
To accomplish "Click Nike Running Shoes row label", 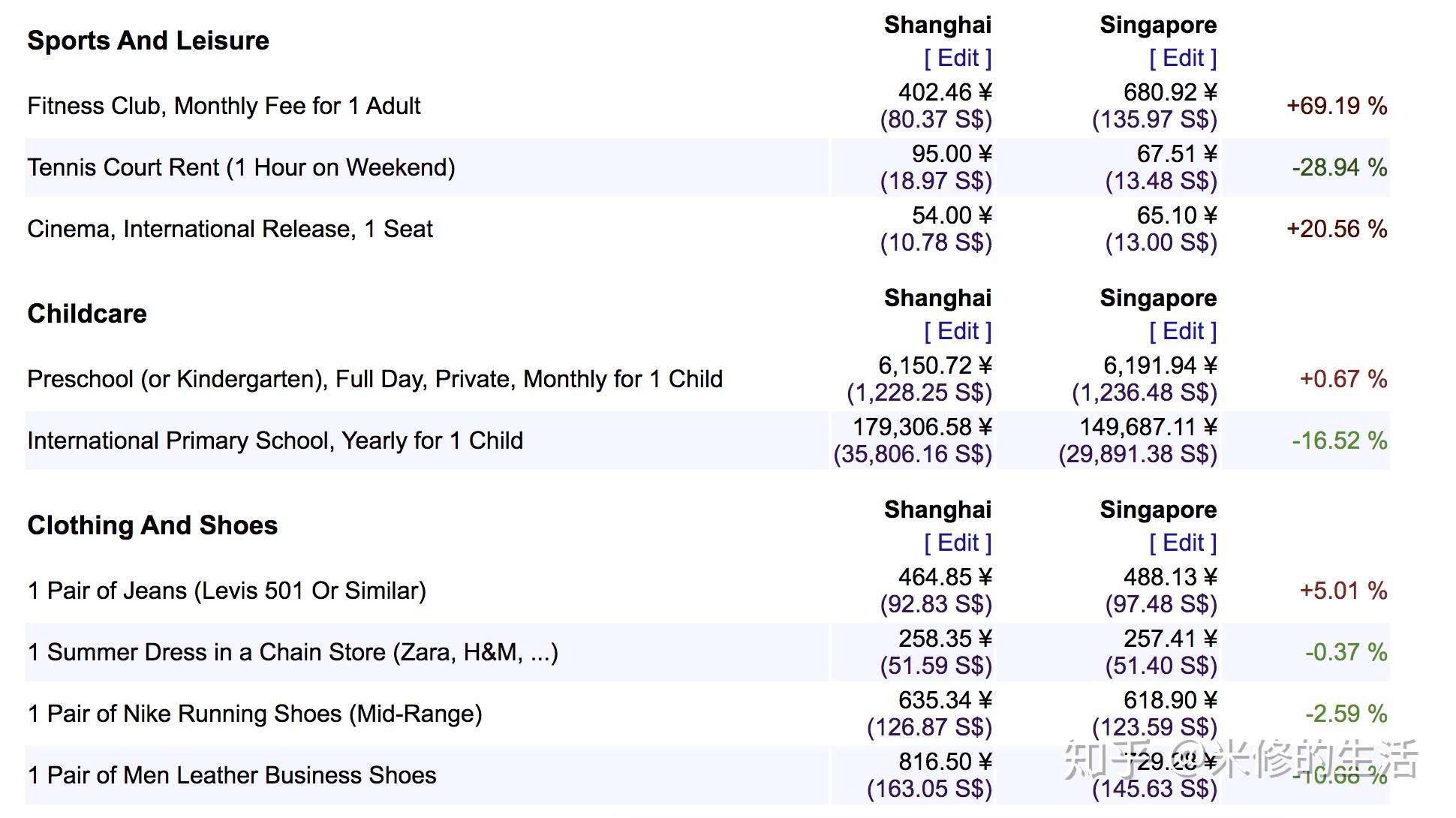I will [x=254, y=714].
